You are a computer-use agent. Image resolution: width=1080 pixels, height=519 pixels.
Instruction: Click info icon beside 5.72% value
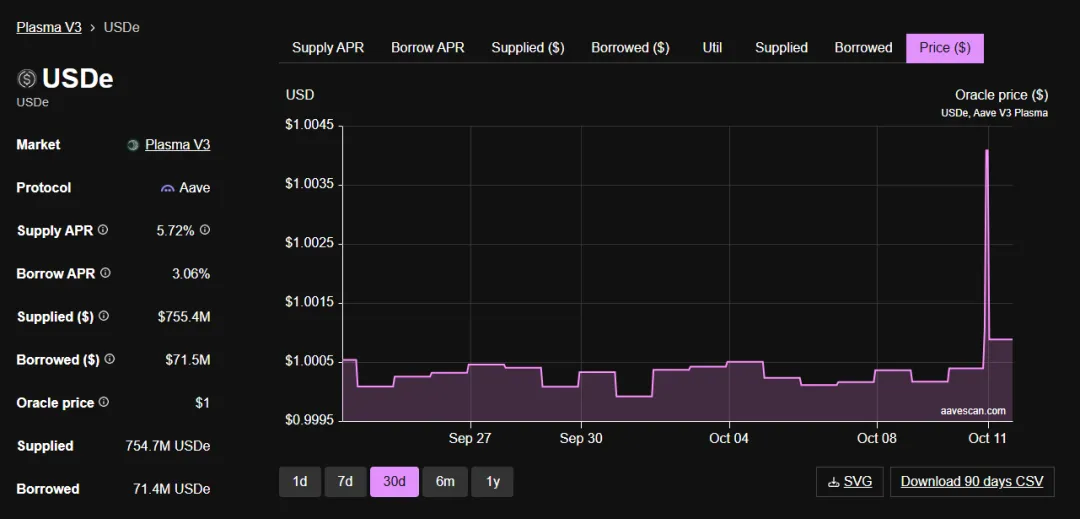click(205, 230)
